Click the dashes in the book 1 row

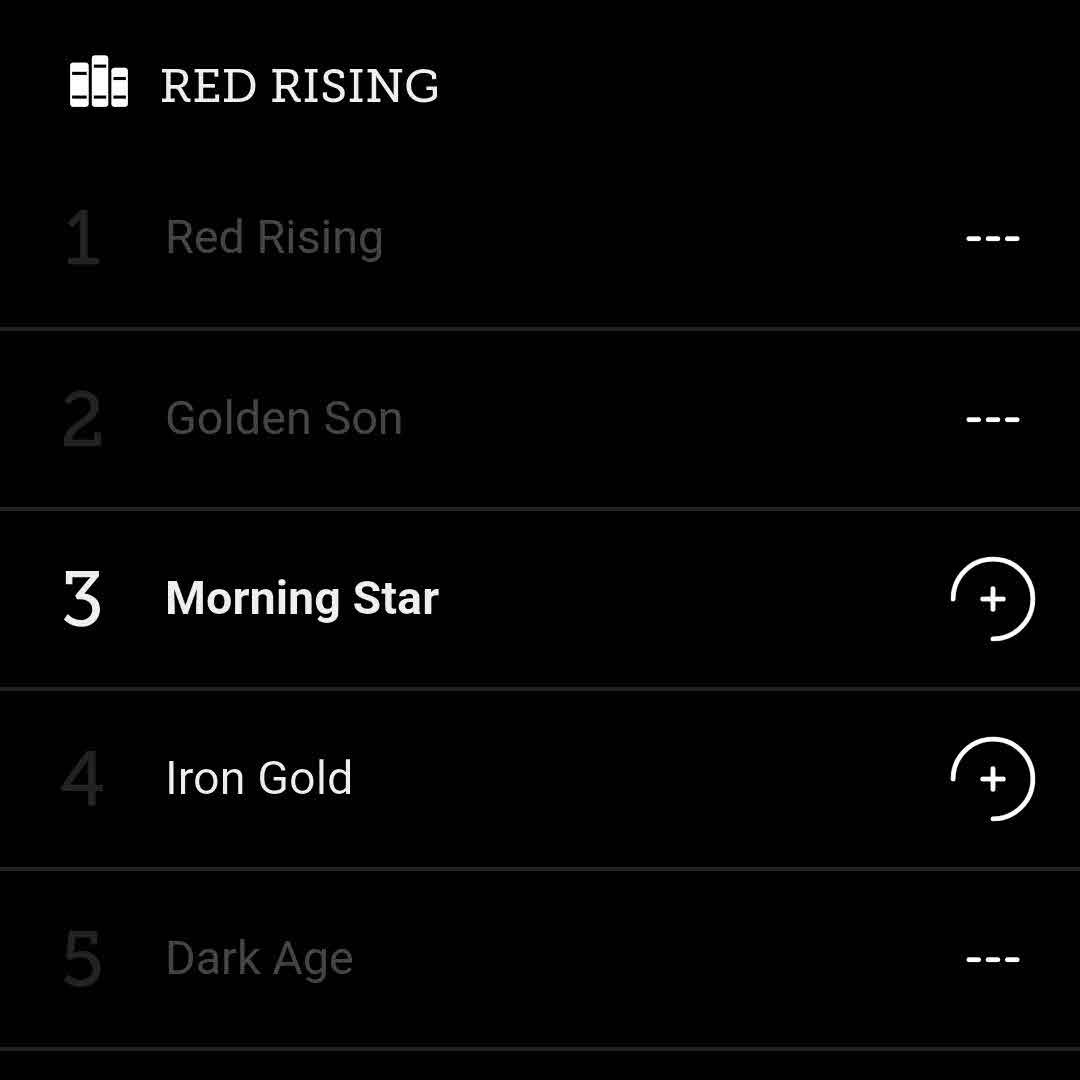click(992, 238)
